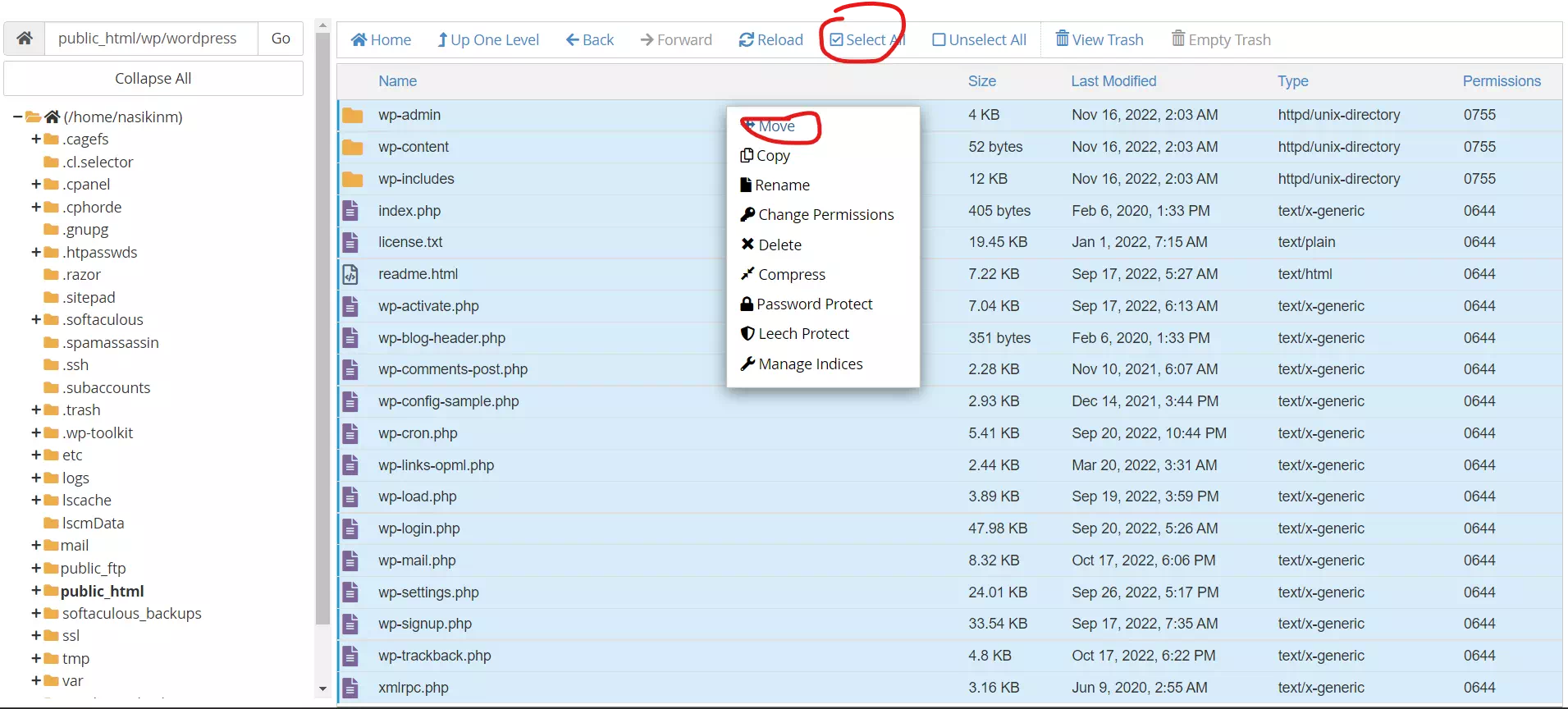
Task: Sort by the Type column header
Action: click(1292, 81)
